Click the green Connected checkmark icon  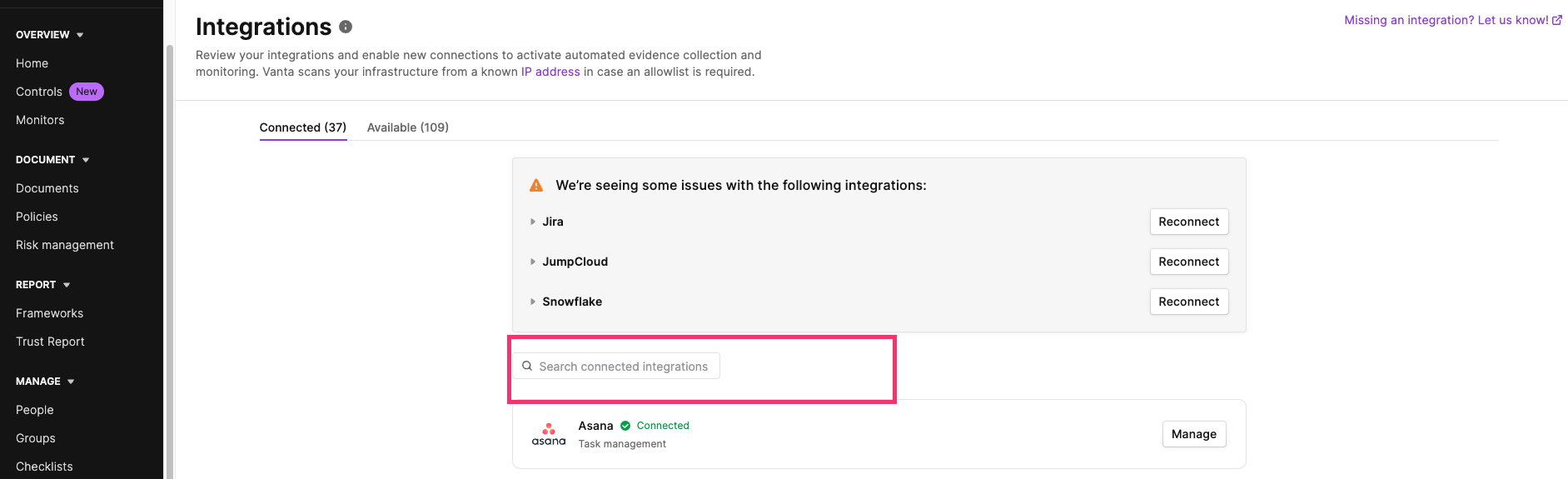click(625, 426)
